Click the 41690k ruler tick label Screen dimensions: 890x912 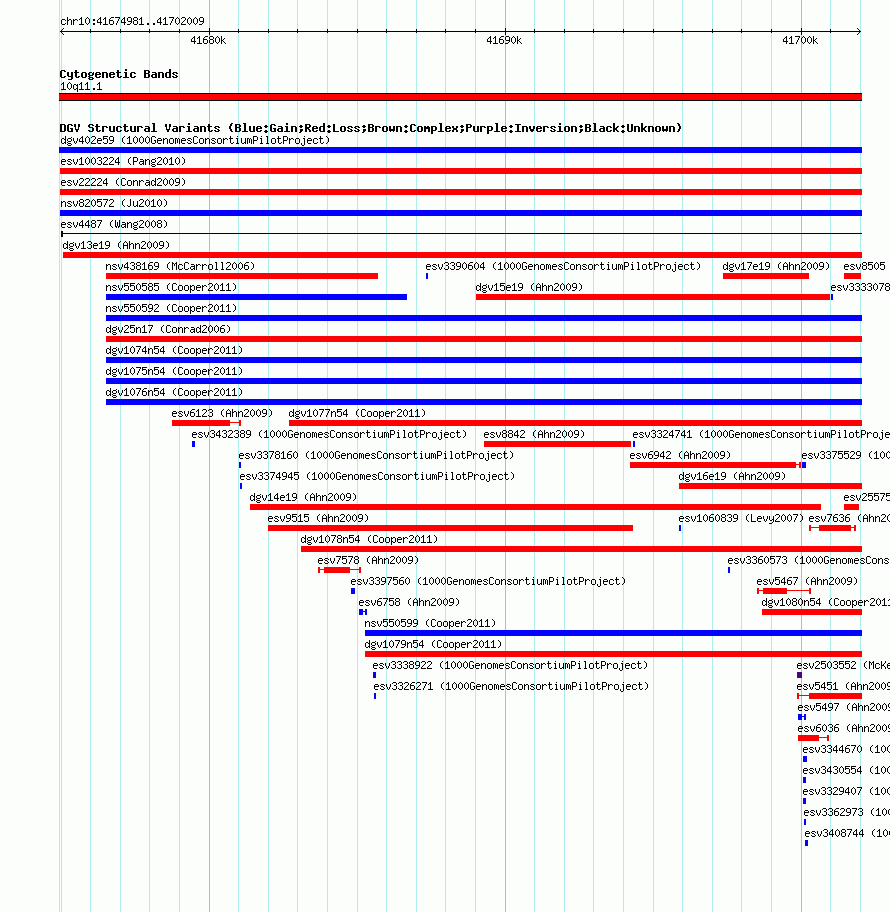coord(504,40)
